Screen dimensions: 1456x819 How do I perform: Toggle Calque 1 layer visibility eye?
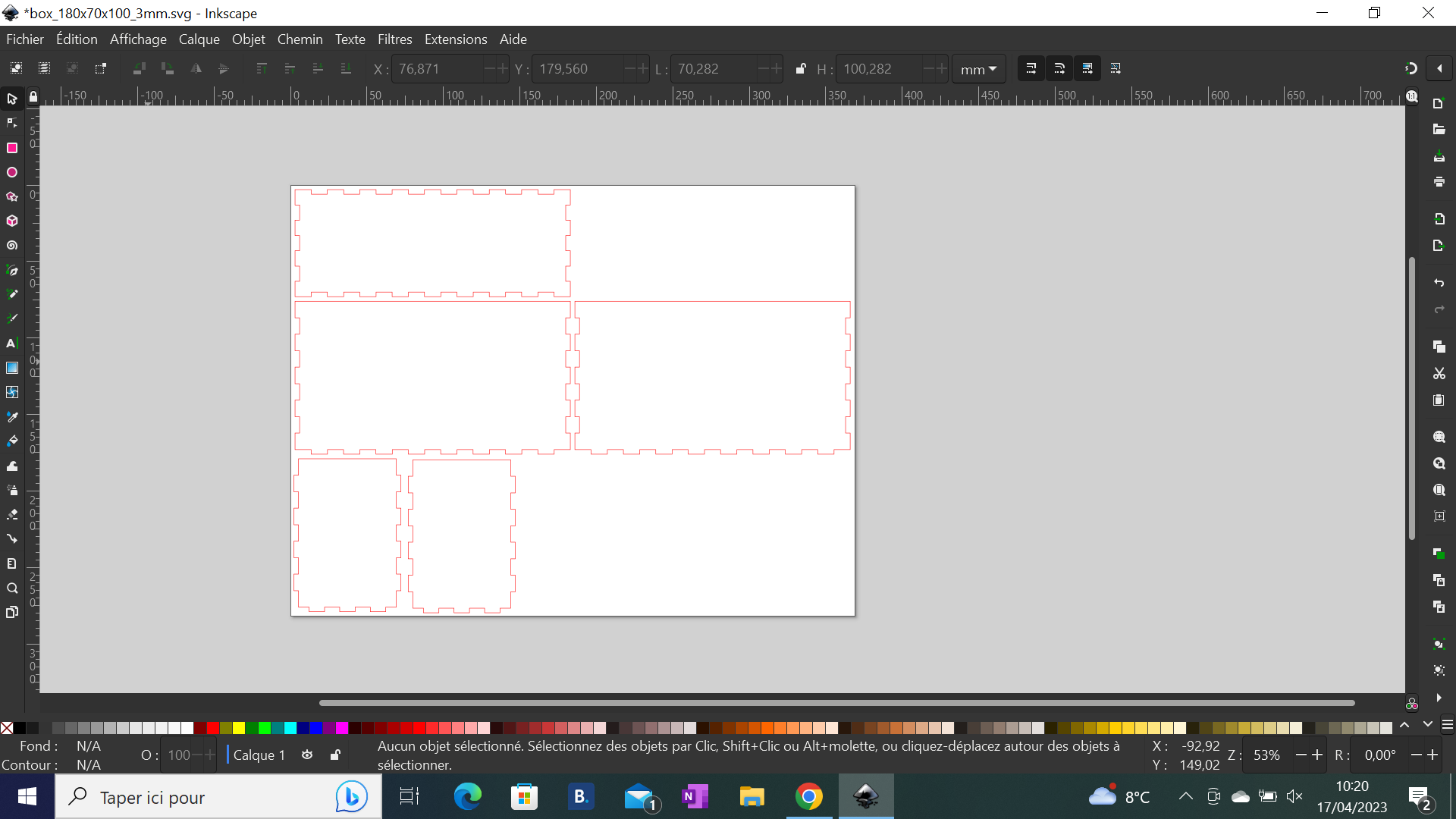(x=307, y=755)
